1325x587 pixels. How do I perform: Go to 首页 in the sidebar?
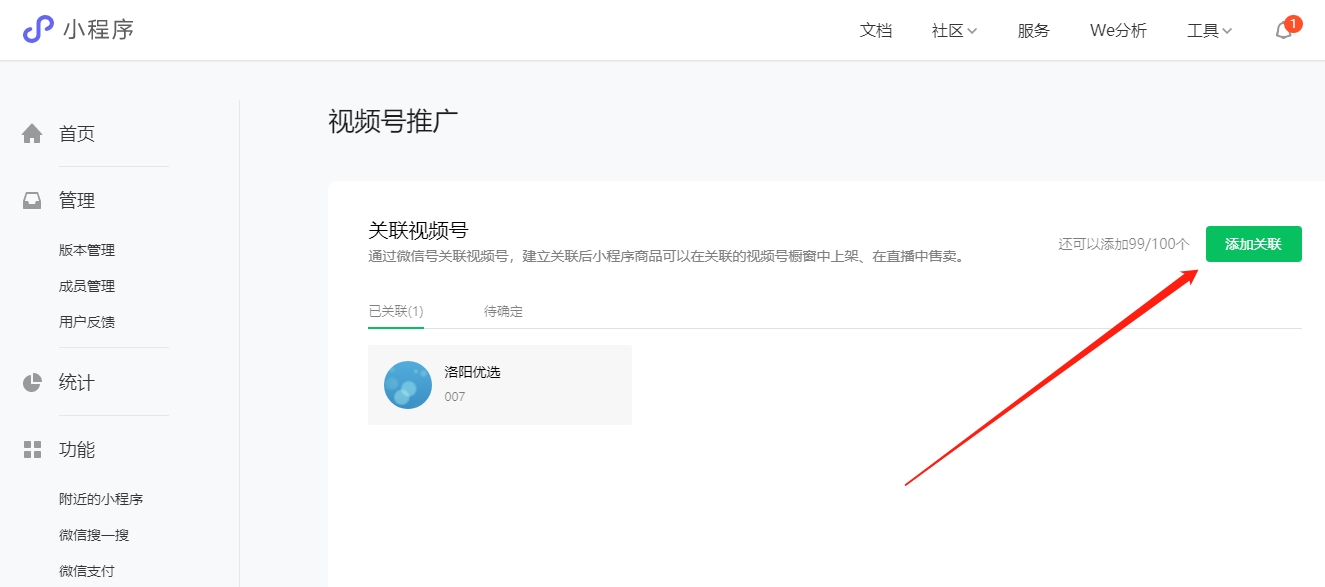tap(77, 134)
